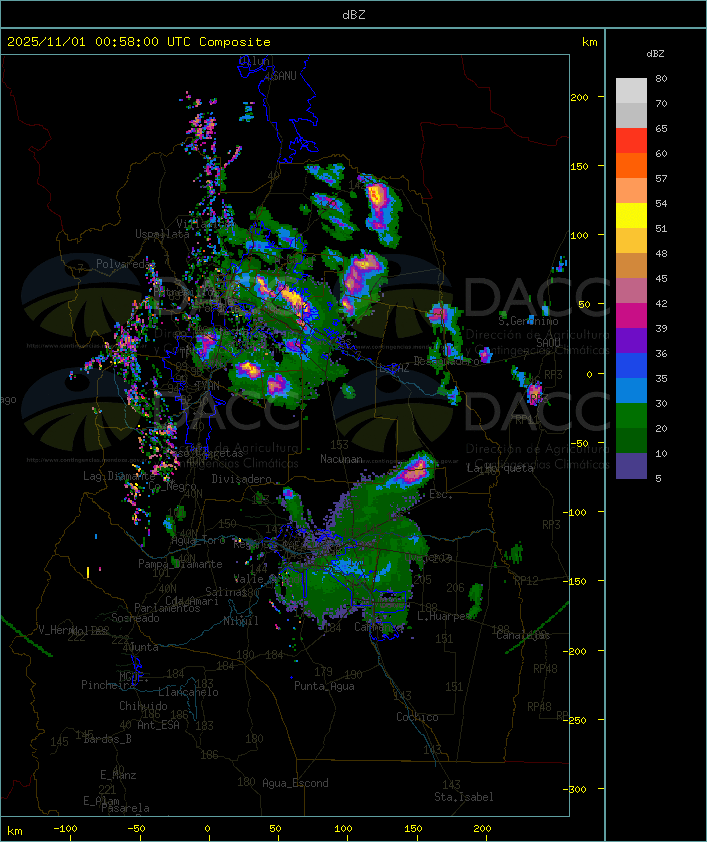Click the 'E_Manz' map label
Image resolution: width=707 pixels, height=842 pixels.
coord(118,775)
